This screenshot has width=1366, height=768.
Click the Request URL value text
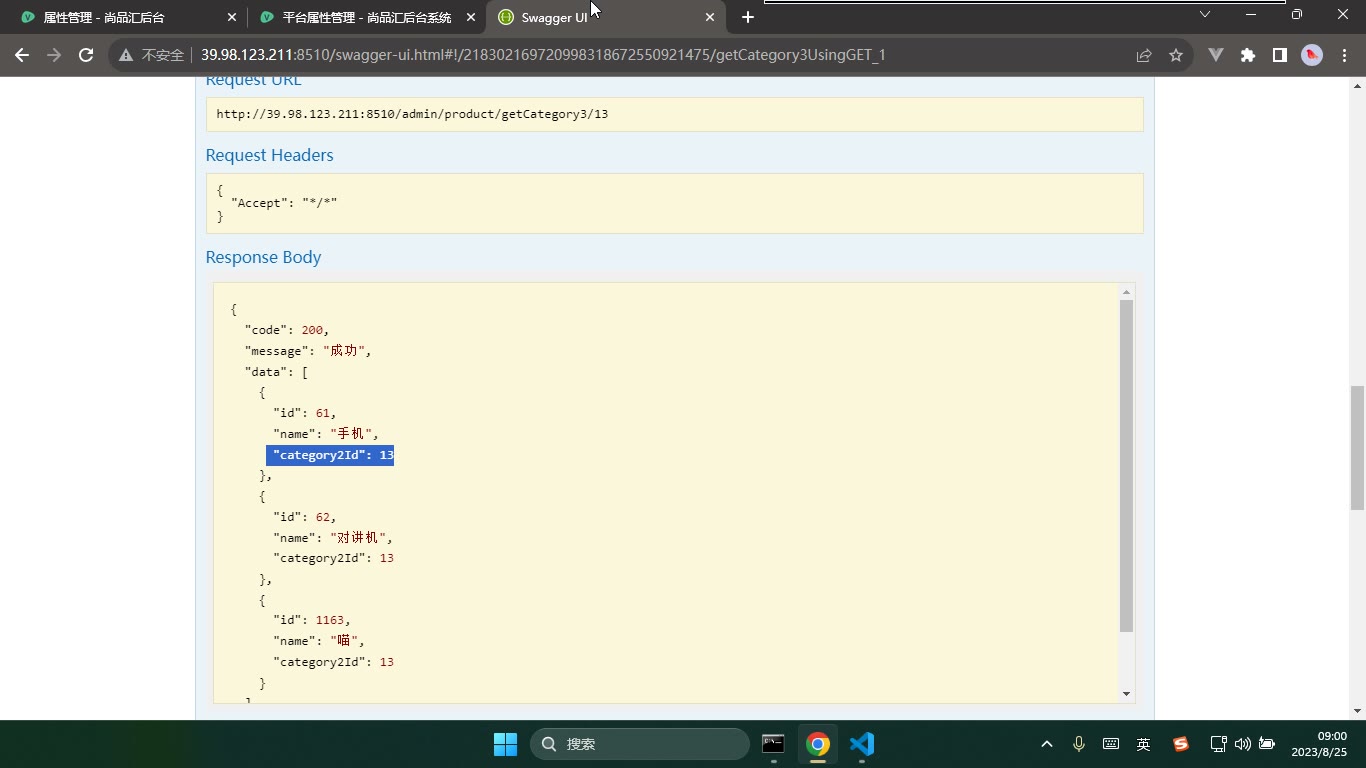(x=412, y=114)
